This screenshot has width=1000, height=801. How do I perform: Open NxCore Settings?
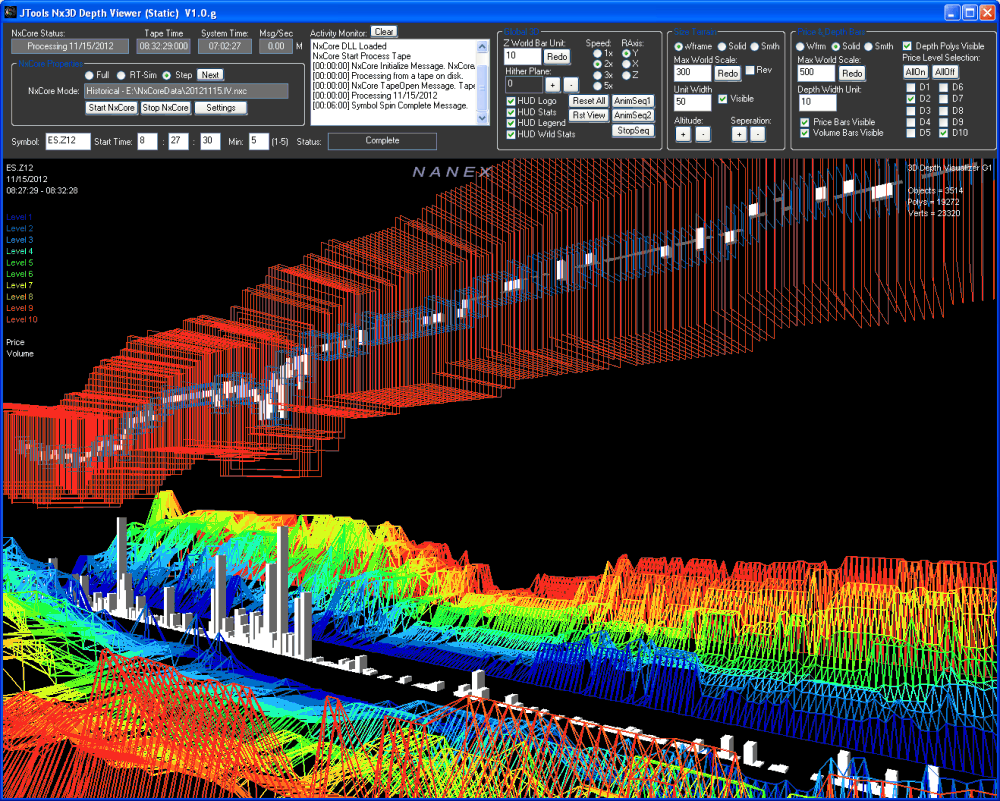click(x=221, y=108)
